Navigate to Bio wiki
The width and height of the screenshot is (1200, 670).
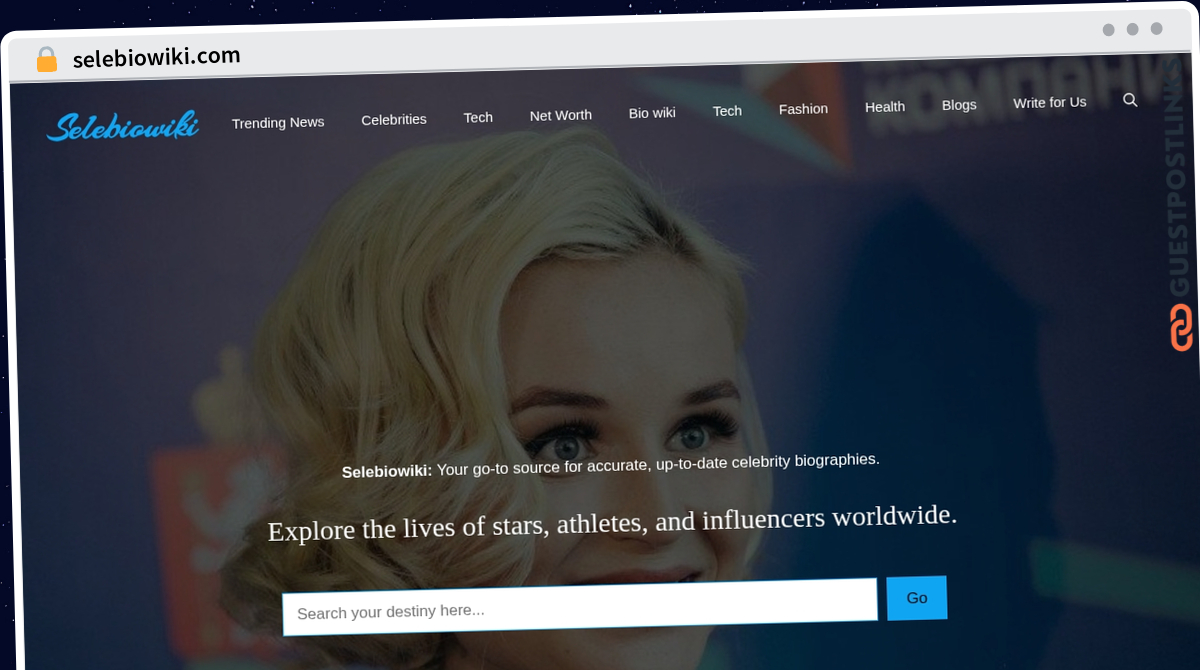coord(652,113)
